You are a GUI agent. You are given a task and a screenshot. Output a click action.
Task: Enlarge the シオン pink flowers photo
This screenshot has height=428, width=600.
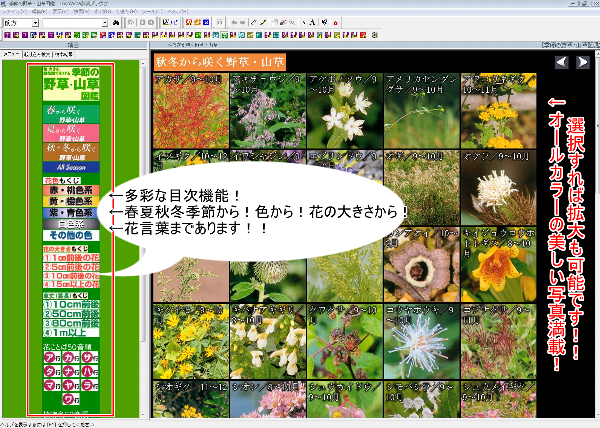(x=268, y=399)
